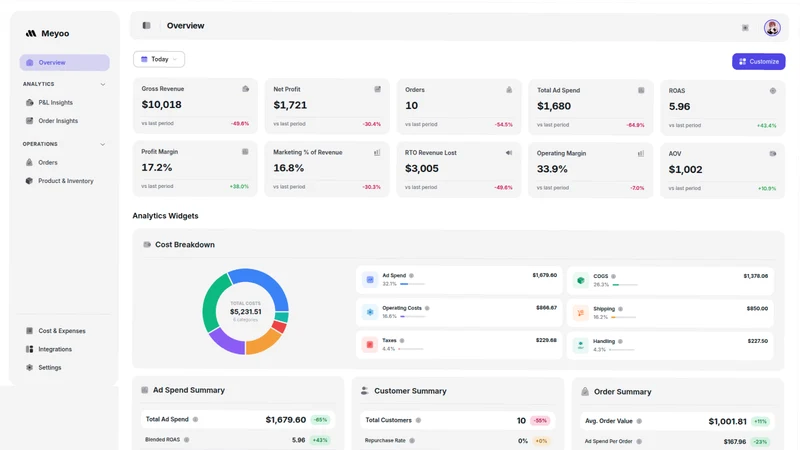
Task: Click the info dot next to COGS
Action: tap(613, 276)
